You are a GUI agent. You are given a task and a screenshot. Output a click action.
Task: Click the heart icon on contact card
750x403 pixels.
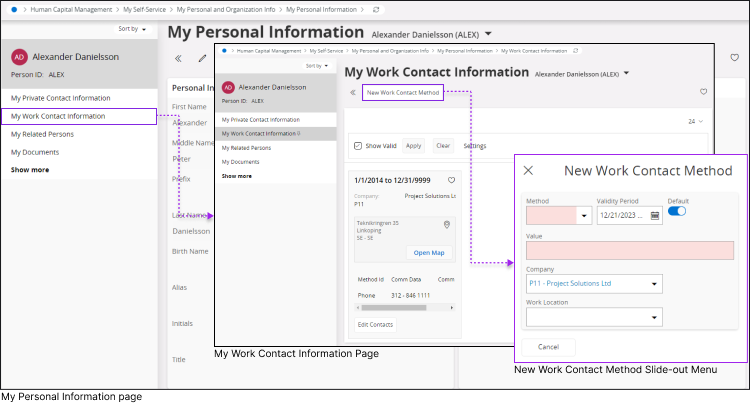452,181
